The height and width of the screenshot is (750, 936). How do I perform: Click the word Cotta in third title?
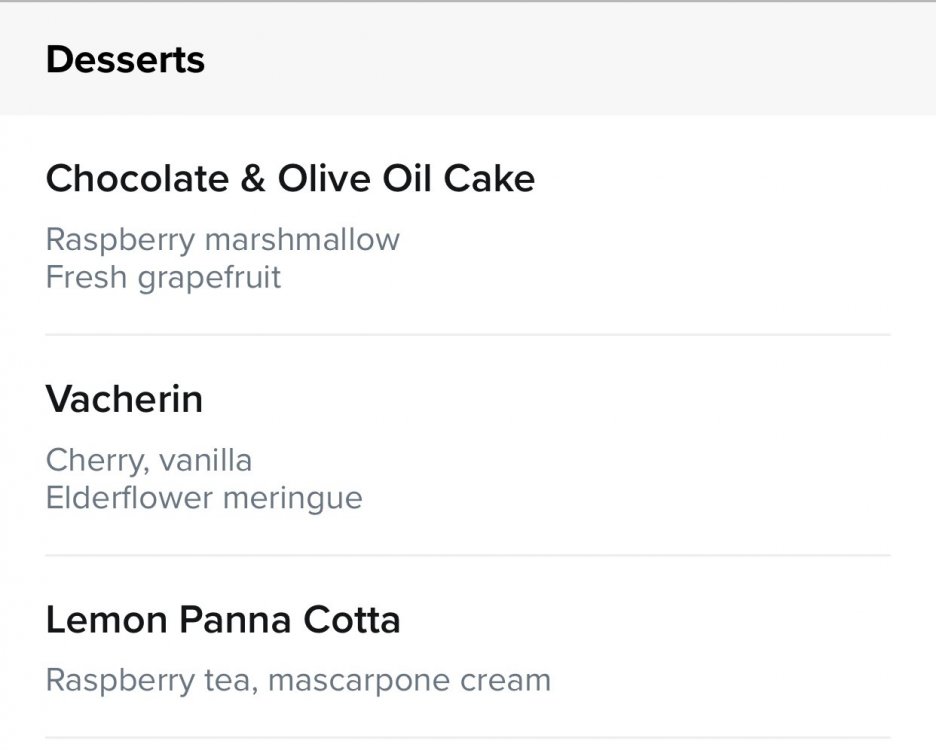[352, 619]
